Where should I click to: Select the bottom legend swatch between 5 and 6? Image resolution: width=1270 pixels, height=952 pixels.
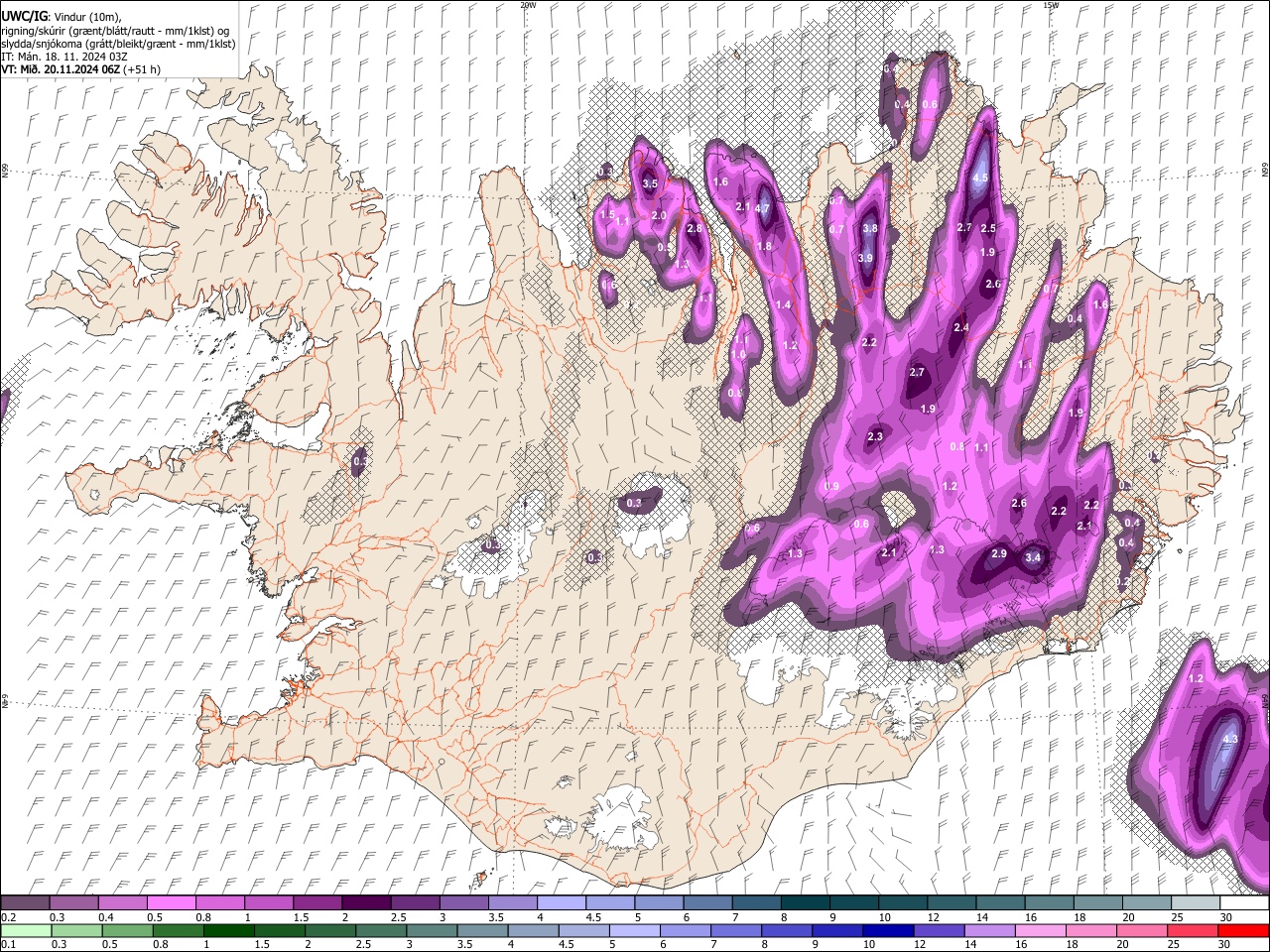point(634,930)
